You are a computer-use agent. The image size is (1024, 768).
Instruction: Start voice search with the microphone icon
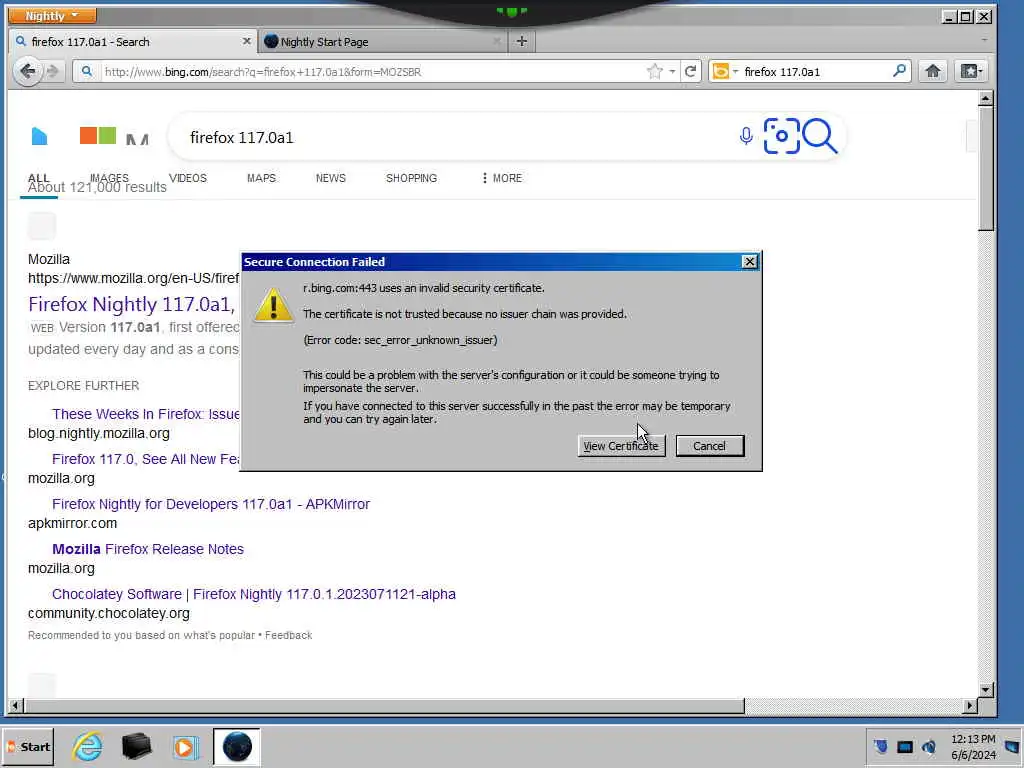click(x=746, y=136)
